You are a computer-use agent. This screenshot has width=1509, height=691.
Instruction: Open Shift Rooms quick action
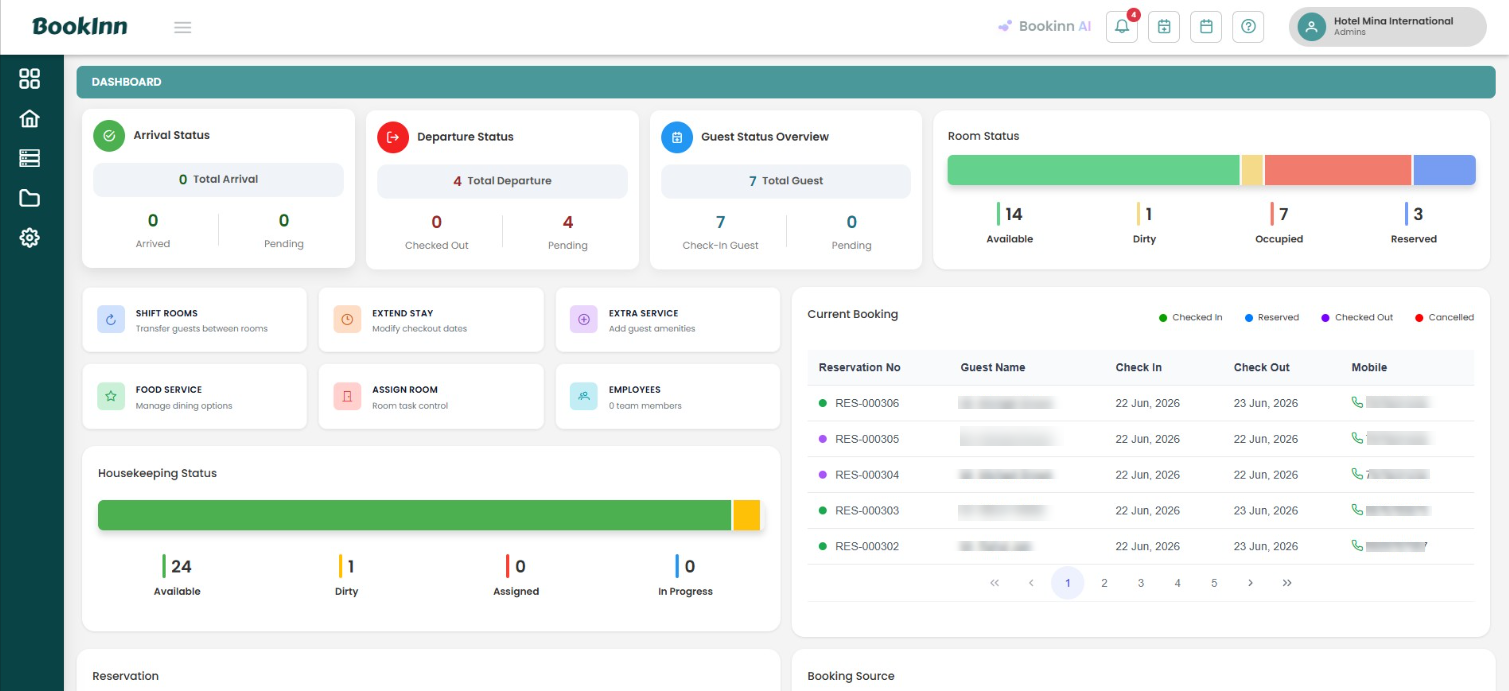194,320
